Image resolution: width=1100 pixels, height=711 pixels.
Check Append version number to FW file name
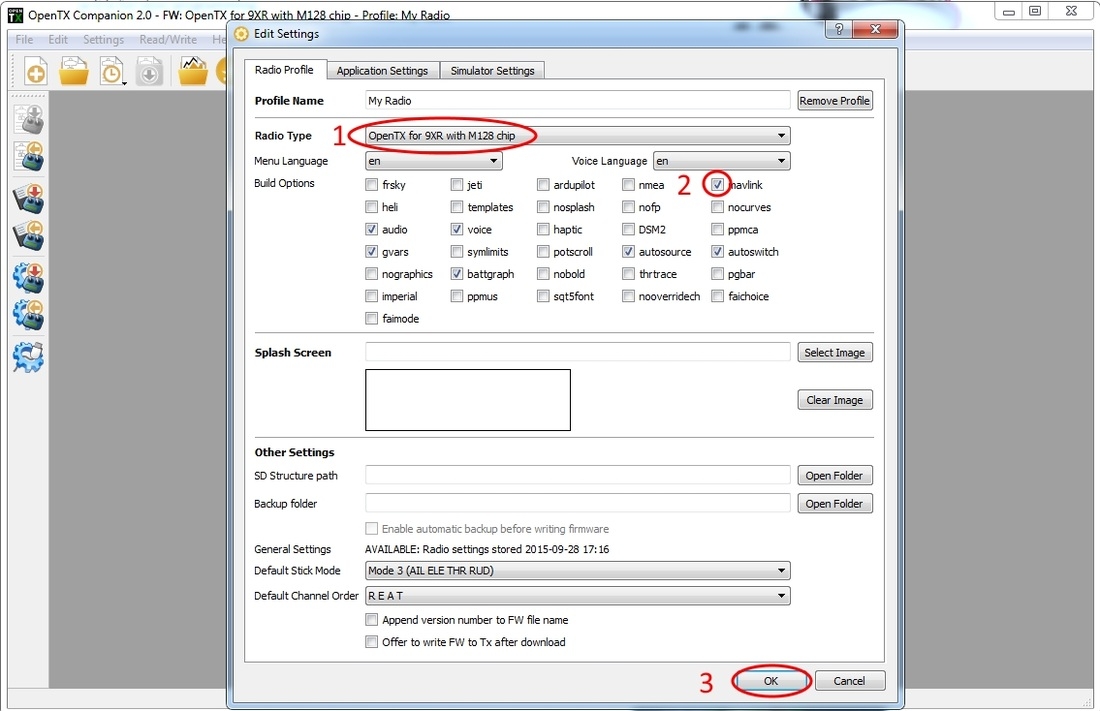[372, 620]
